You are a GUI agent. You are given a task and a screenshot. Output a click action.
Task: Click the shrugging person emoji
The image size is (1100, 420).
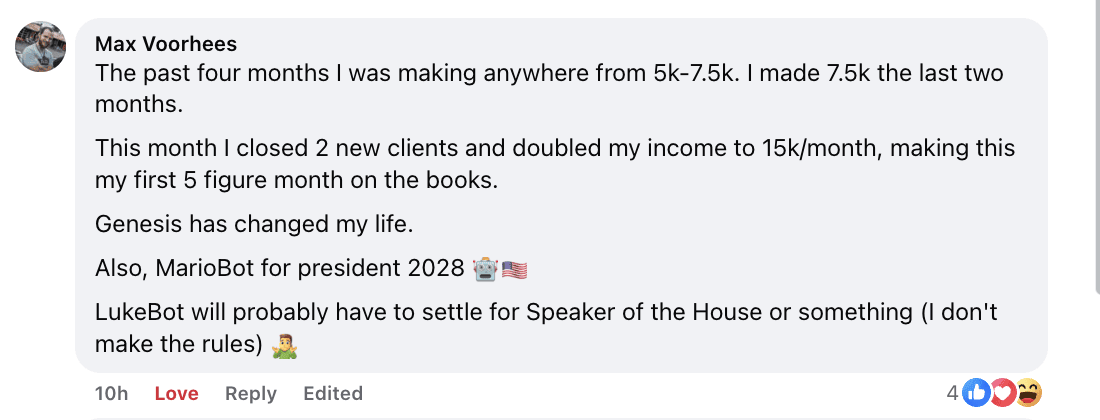pyautogui.click(x=285, y=345)
